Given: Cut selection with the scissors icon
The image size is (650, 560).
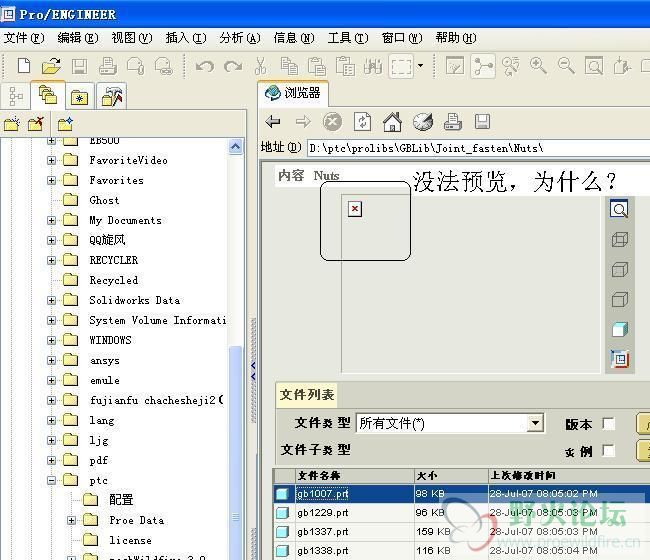Looking at the screenshot, I should click(x=261, y=66).
